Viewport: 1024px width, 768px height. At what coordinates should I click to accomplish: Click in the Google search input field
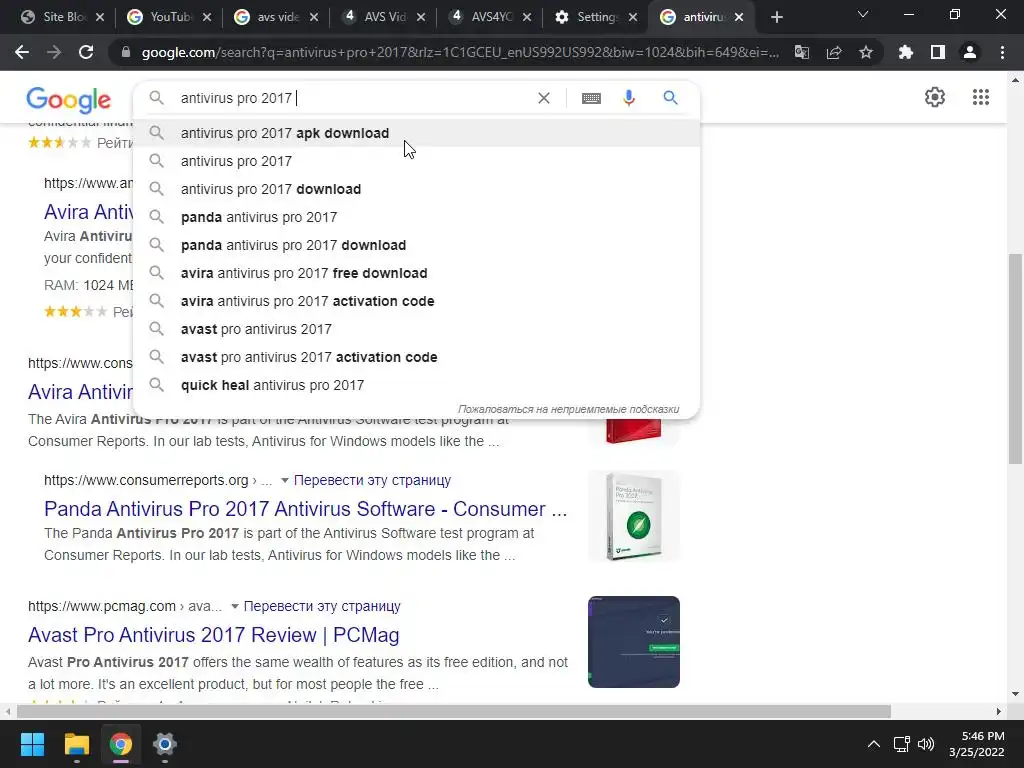(x=353, y=98)
